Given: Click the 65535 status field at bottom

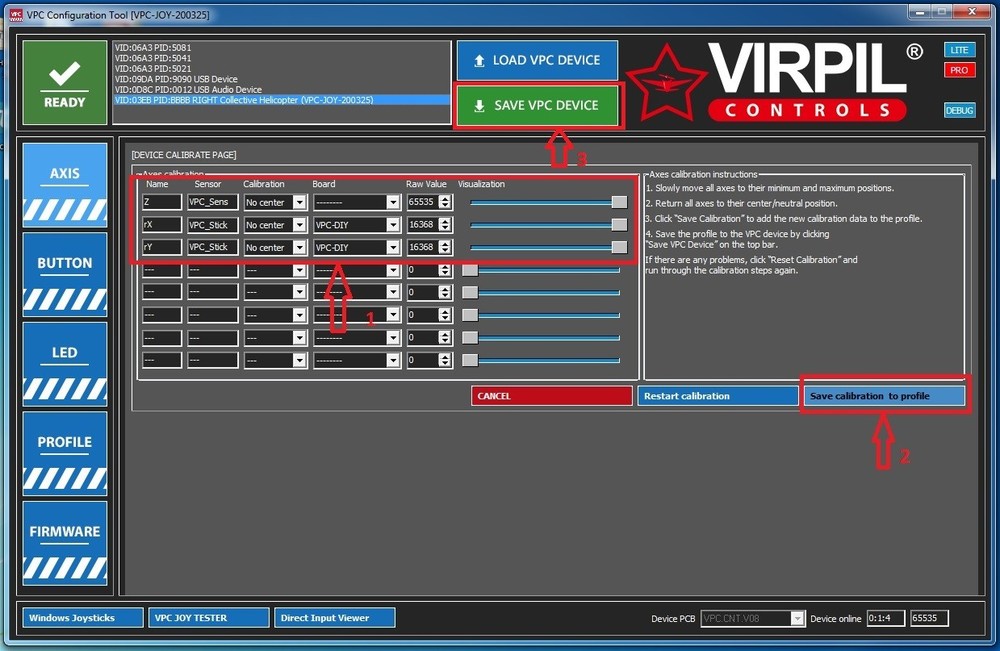Looking at the screenshot, I should pos(929,618).
